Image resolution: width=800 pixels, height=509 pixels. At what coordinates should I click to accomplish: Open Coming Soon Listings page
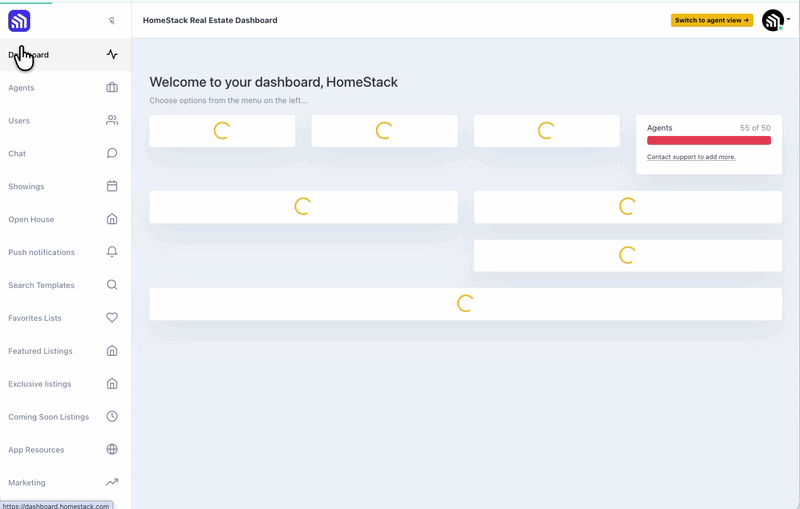pos(65,417)
